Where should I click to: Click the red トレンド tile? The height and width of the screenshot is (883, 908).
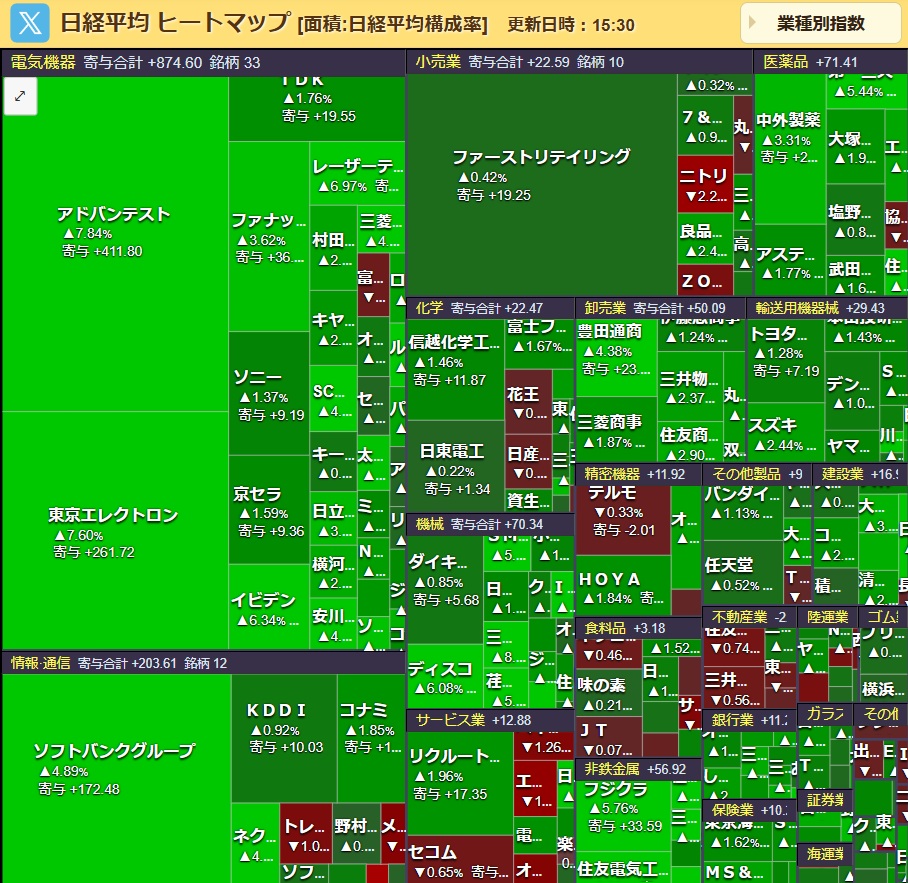pyautogui.click(x=306, y=834)
